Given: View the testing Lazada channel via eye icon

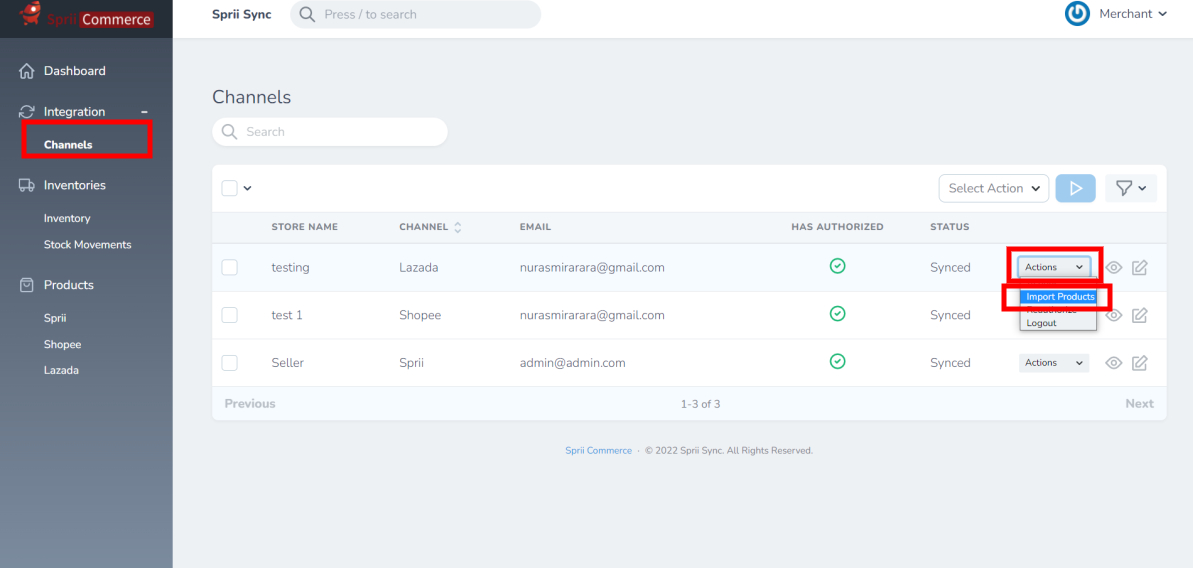Looking at the screenshot, I should 1114,268.
